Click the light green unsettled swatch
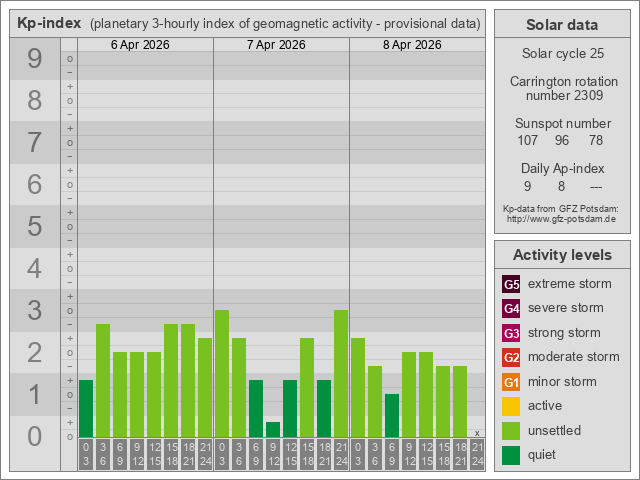Screen dimensions: 640x480 (511, 431)
